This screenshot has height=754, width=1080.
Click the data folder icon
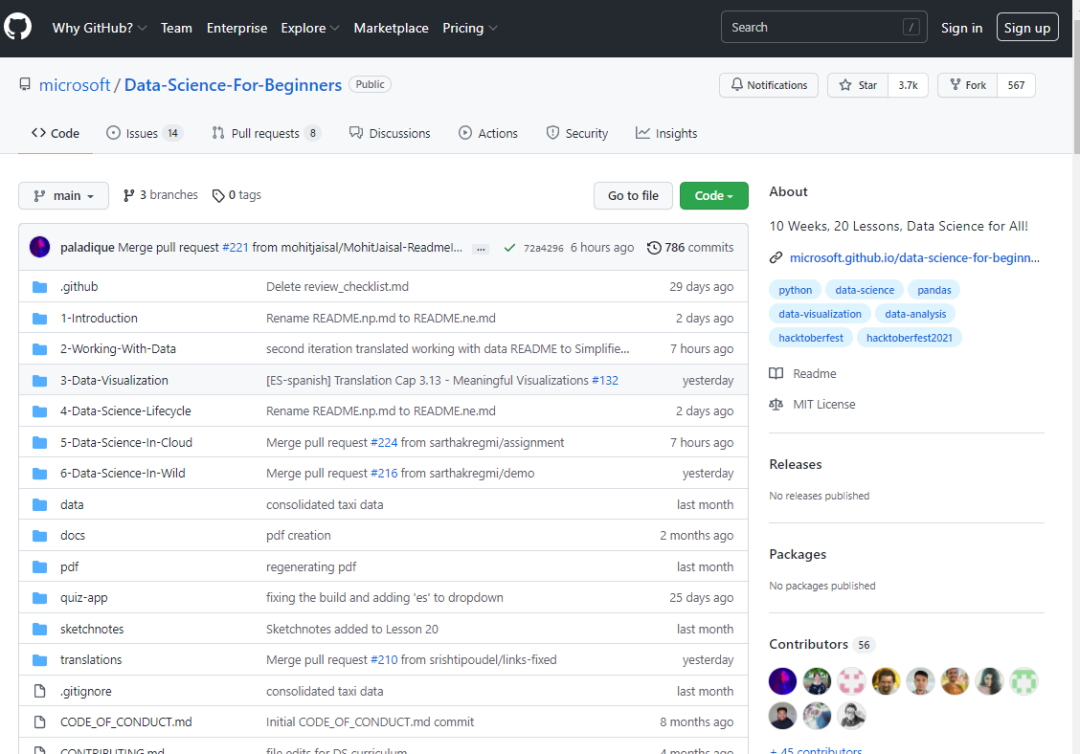[40, 505]
